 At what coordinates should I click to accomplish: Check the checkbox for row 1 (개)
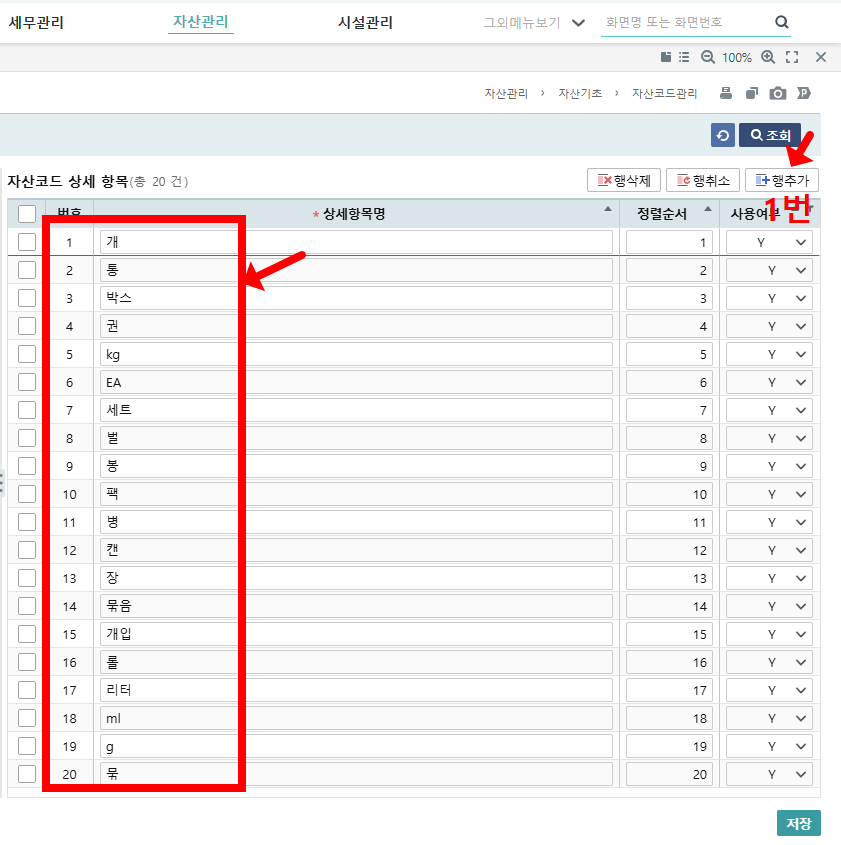point(27,242)
